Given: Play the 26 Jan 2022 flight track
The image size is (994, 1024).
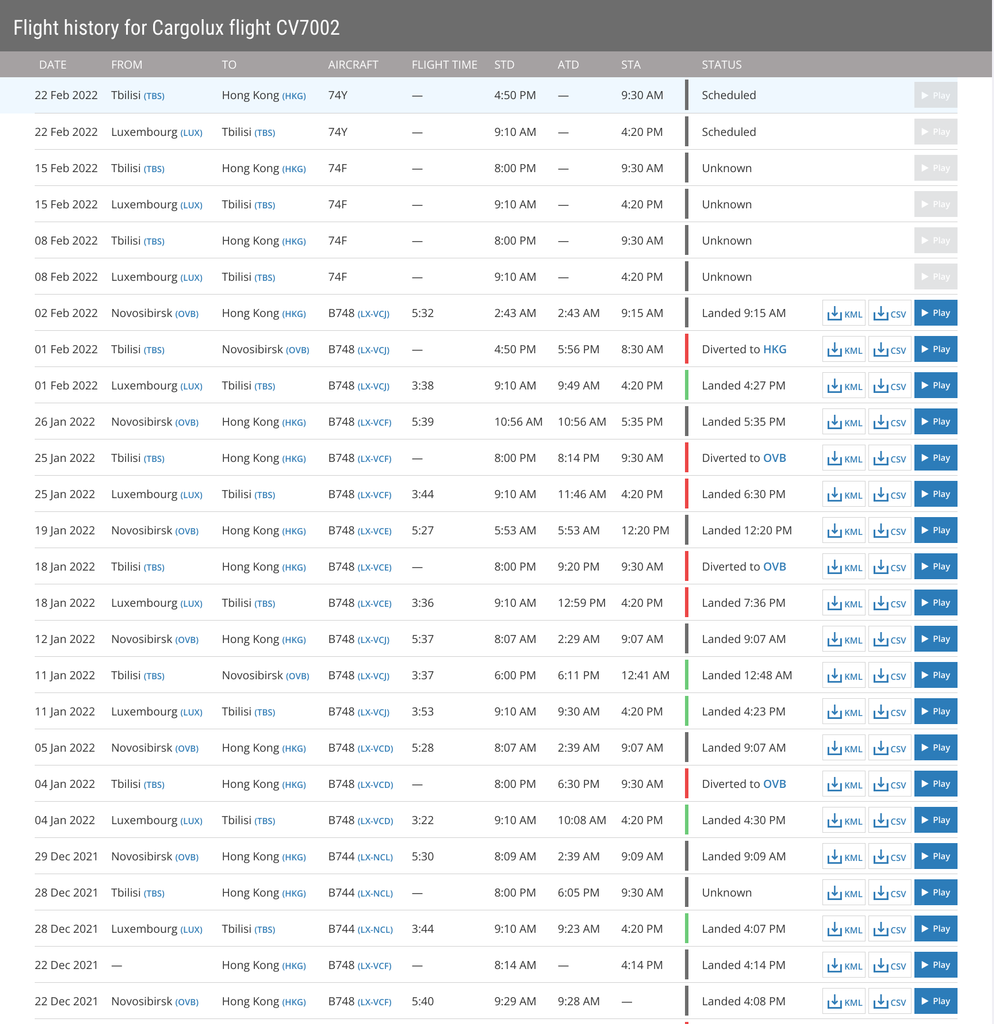Looking at the screenshot, I should click(x=936, y=422).
